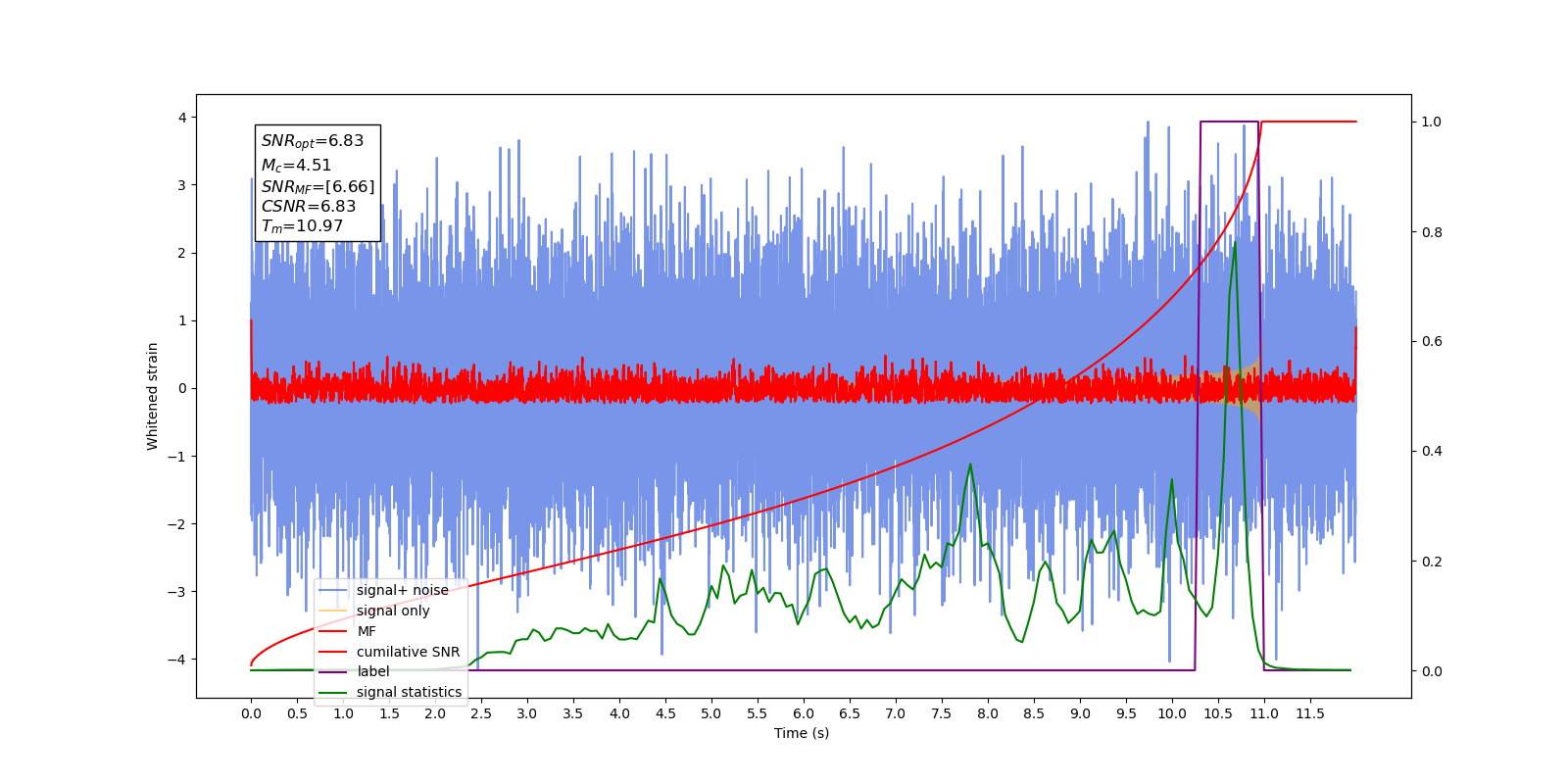Click the 5.0 tick on time axis
Viewport: 1568px width, 784px height.
[711, 713]
